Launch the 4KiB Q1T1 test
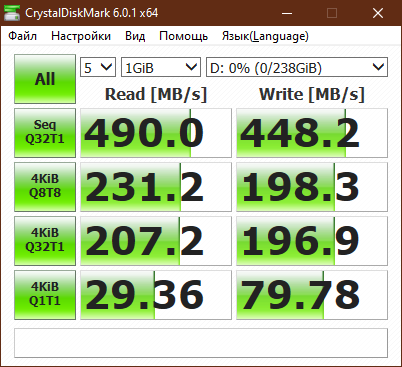Viewport: 402px width, 367px height. 45,295
